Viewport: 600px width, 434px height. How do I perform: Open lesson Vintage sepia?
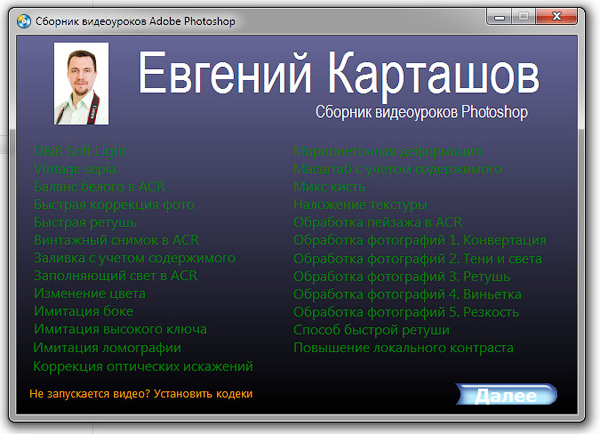coord(75,169)
